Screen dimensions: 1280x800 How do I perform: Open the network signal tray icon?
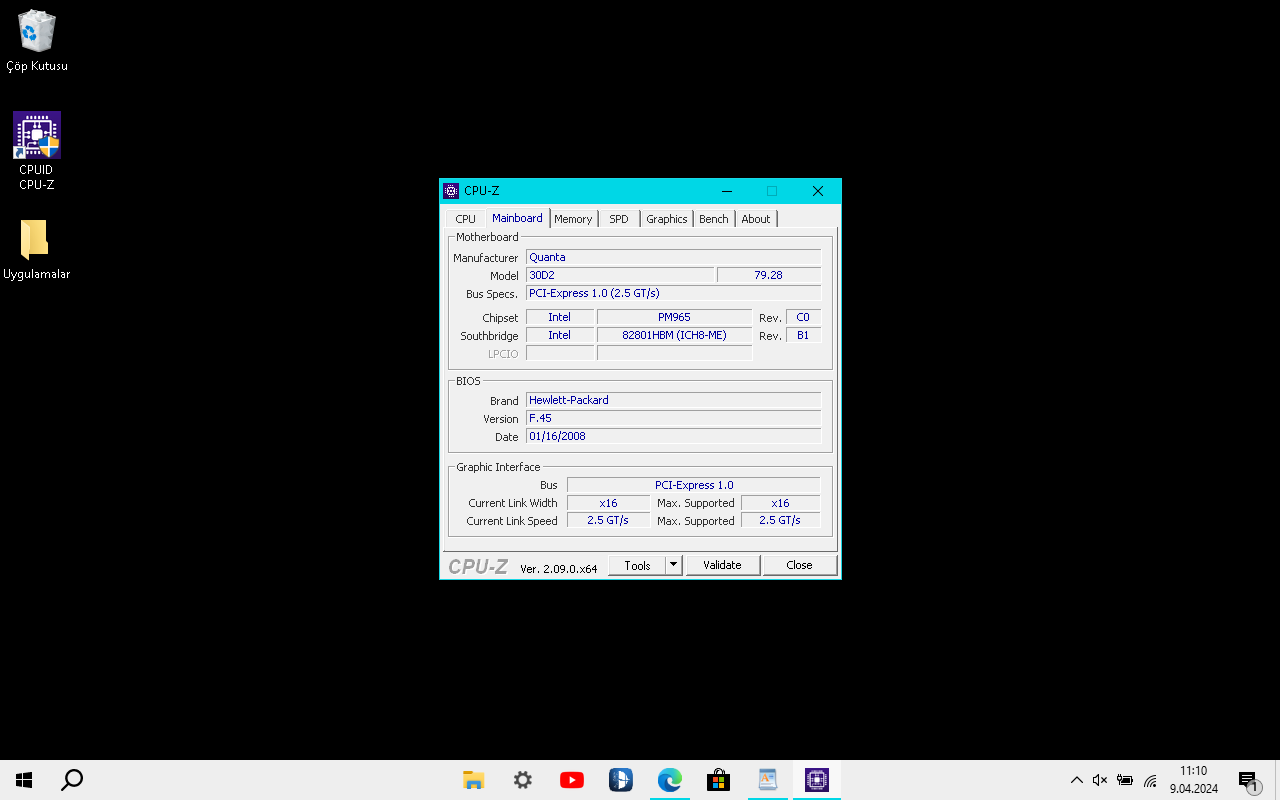(1150, 780)
